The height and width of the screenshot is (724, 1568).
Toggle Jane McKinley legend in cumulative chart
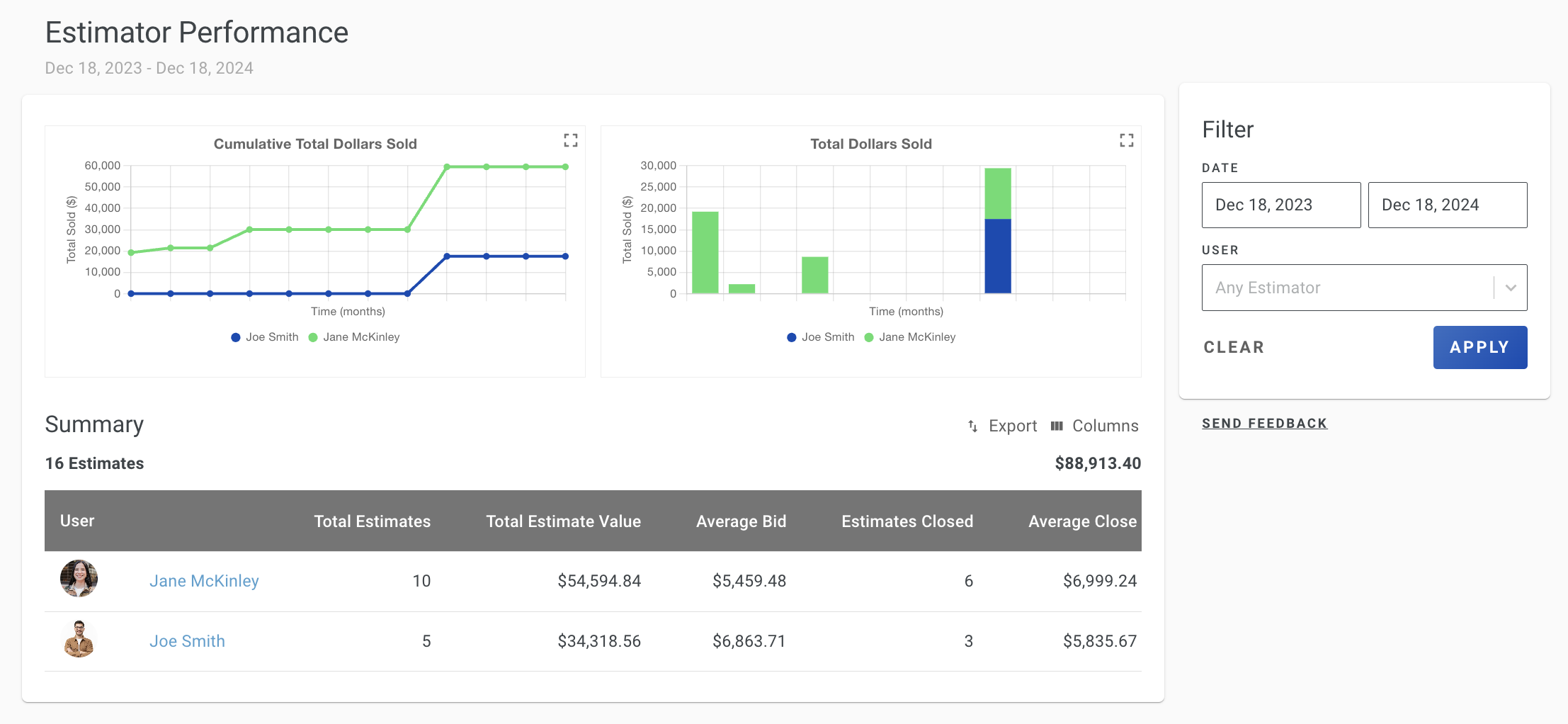tap(354, 337)
